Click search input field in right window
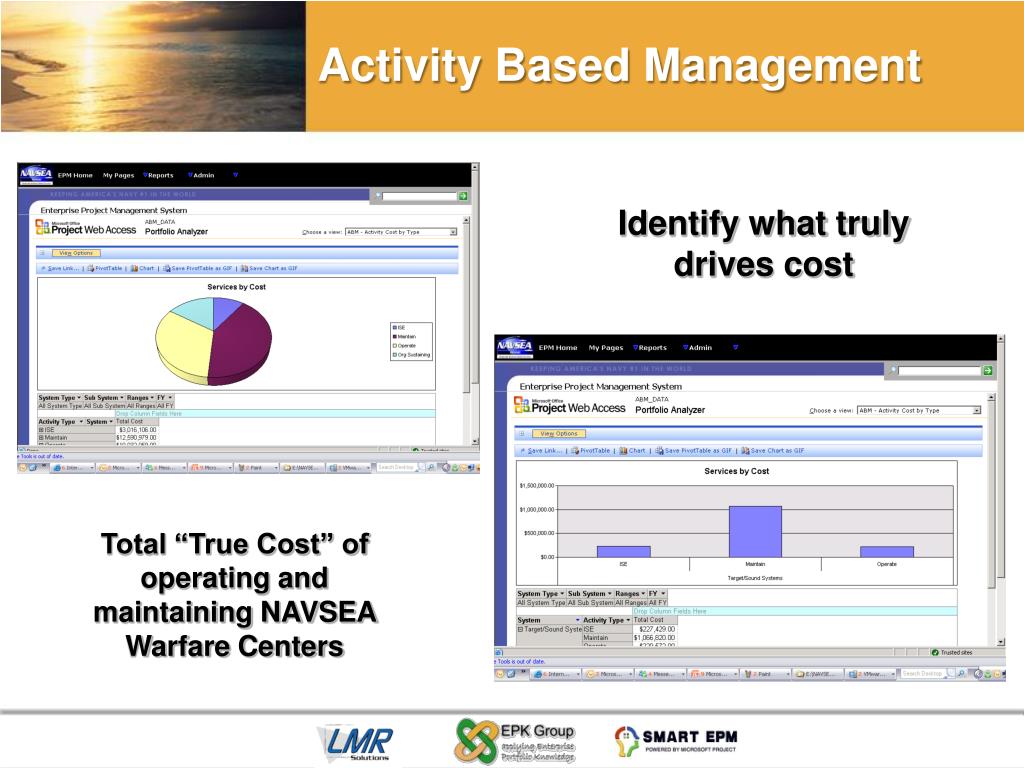The width and height of the screenshot is (1024, 768). coord(940,370)
